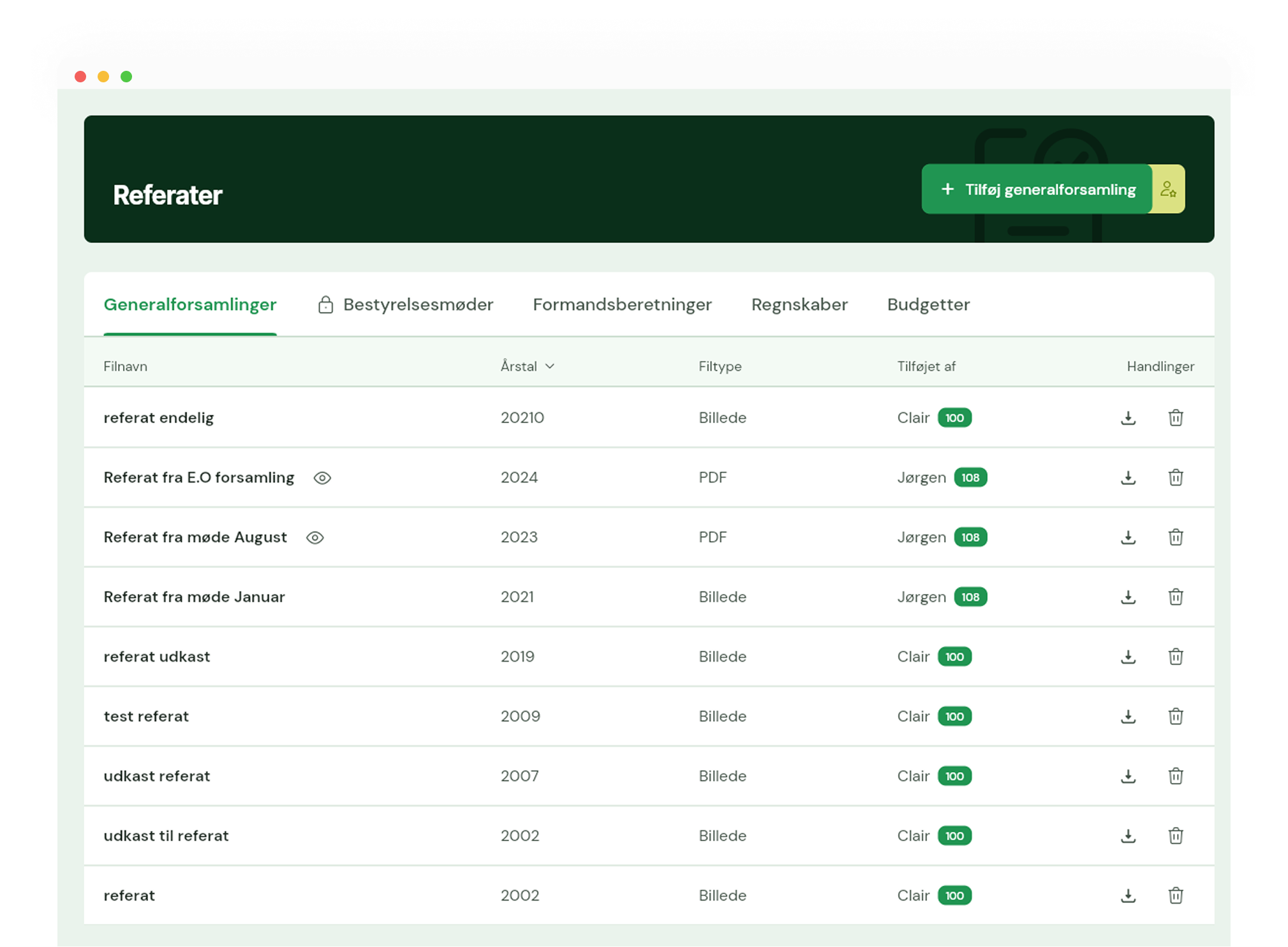The height and width of the screenshot is (947, 1288).
Task: Click the year value 2009
Action: [520, 716]
